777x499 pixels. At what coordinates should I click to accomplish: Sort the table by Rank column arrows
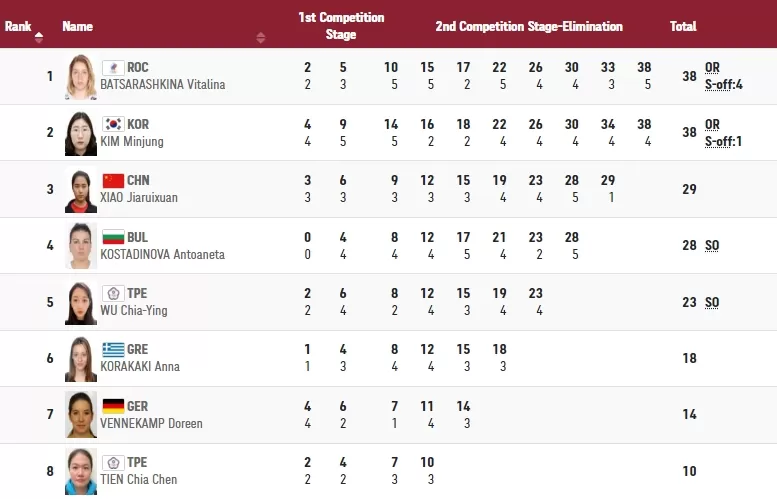[39, 37]
